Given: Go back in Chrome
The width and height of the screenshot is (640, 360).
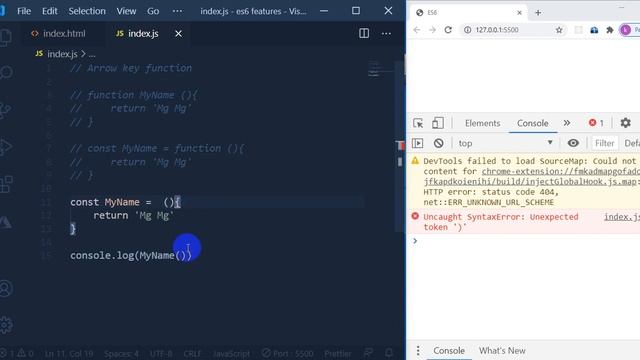Looking at the screenshot, I should coord(416,30).
